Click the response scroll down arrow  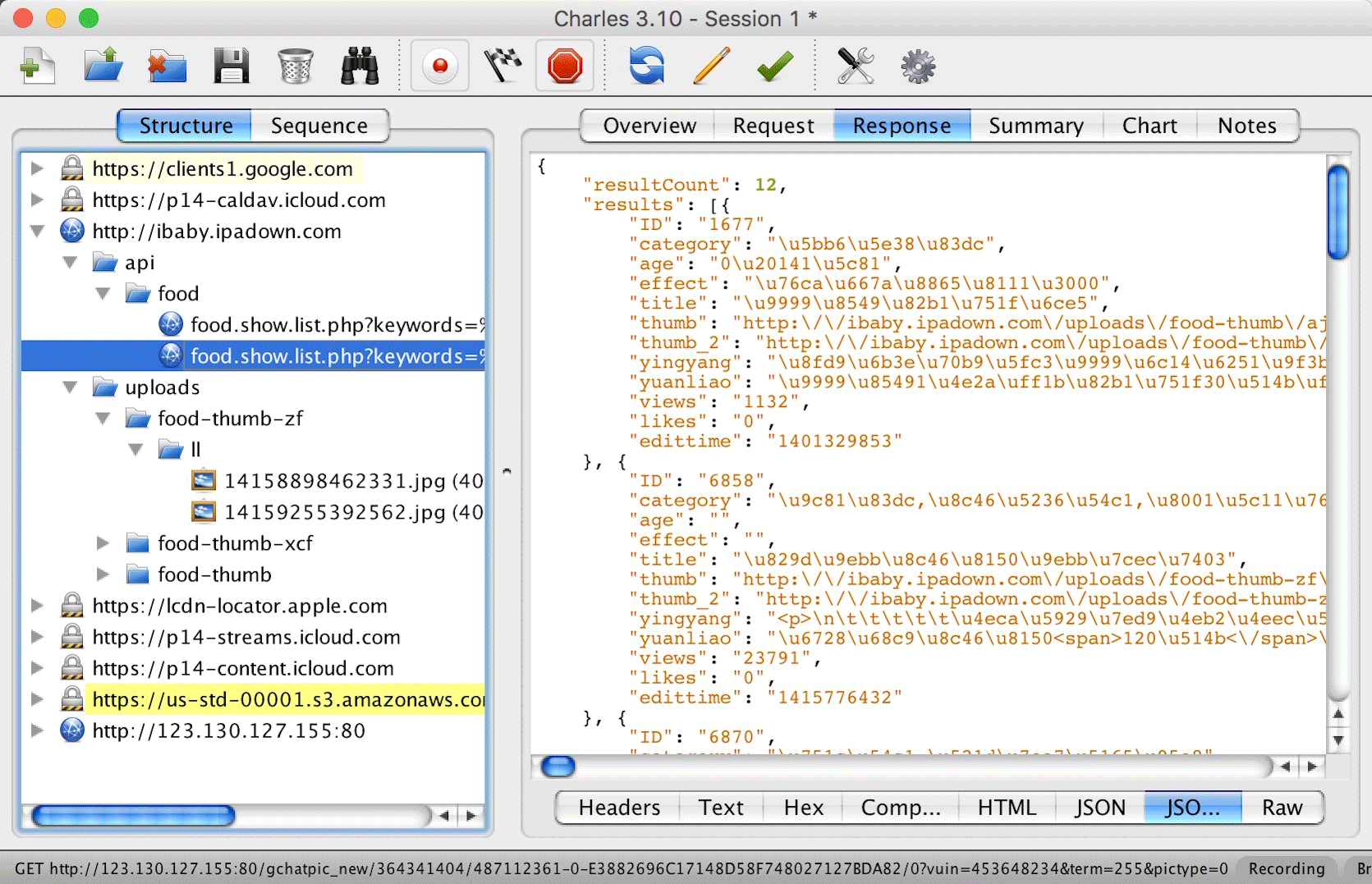(x=1338, y=740)
